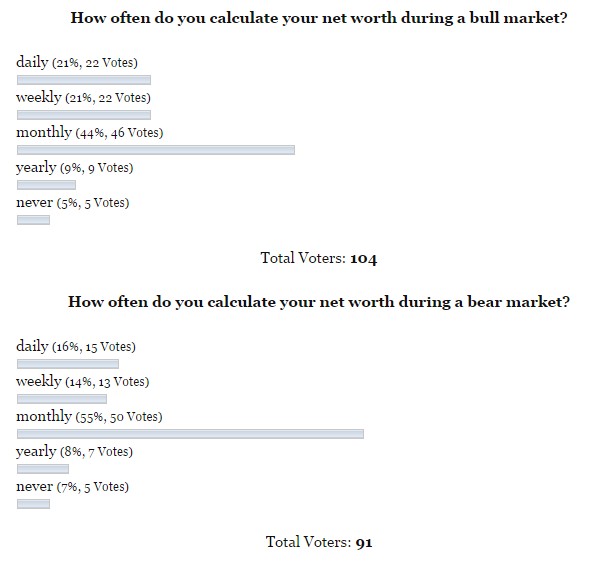Viewport: 612px width, 563px height.
Task: Click the 'yearly (9%, 9 Votes)' label
Action: coord(74,167)
